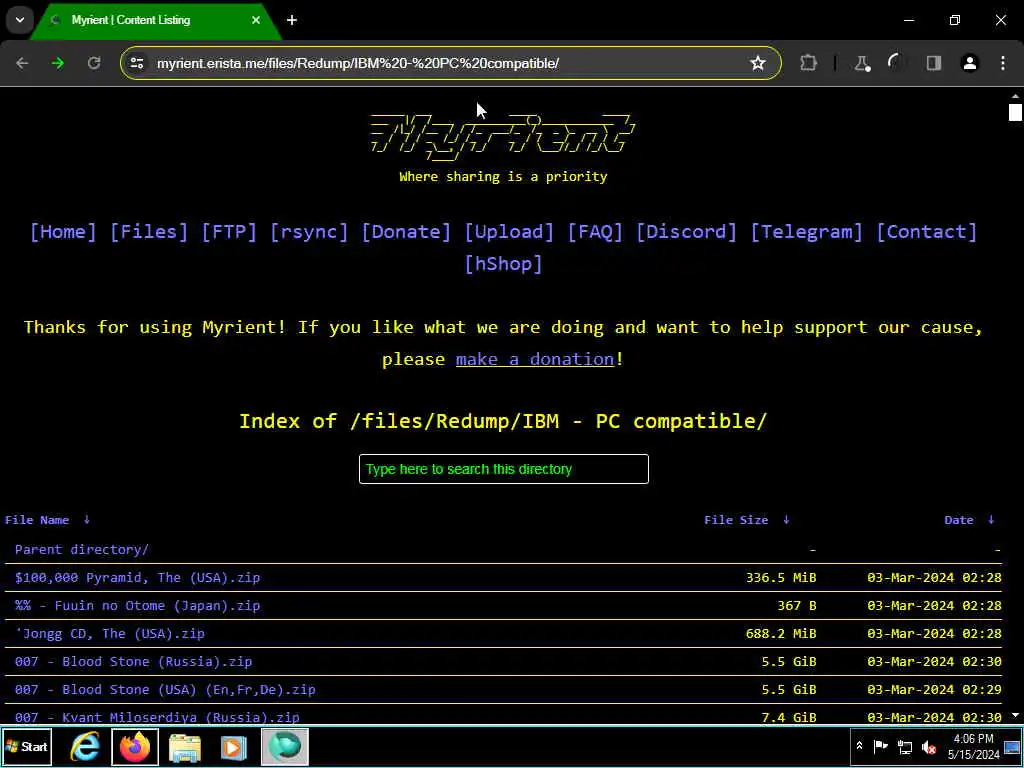The image size is (1024, 768).
Task: Open the [Telegram] navigation link
Action: (807, 232)
